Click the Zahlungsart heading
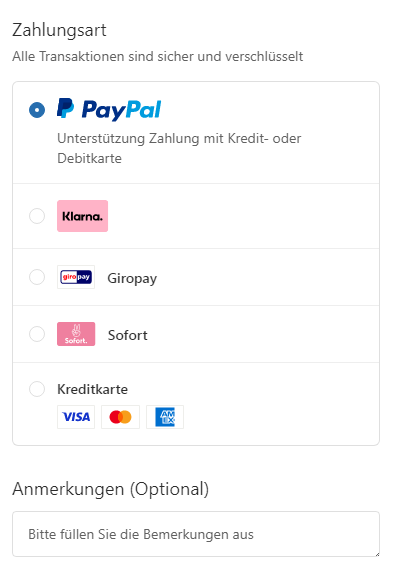This screenshot has height=584, width=396. [x=59, y=30]
